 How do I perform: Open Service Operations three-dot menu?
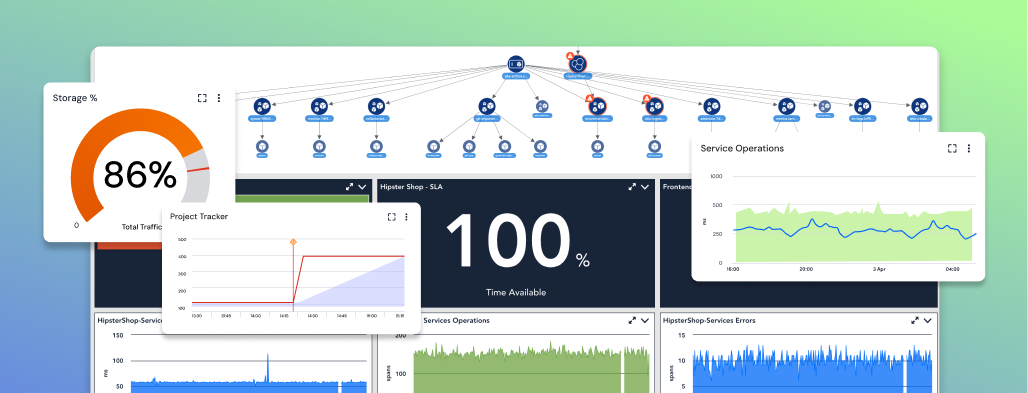coord(969,148)
